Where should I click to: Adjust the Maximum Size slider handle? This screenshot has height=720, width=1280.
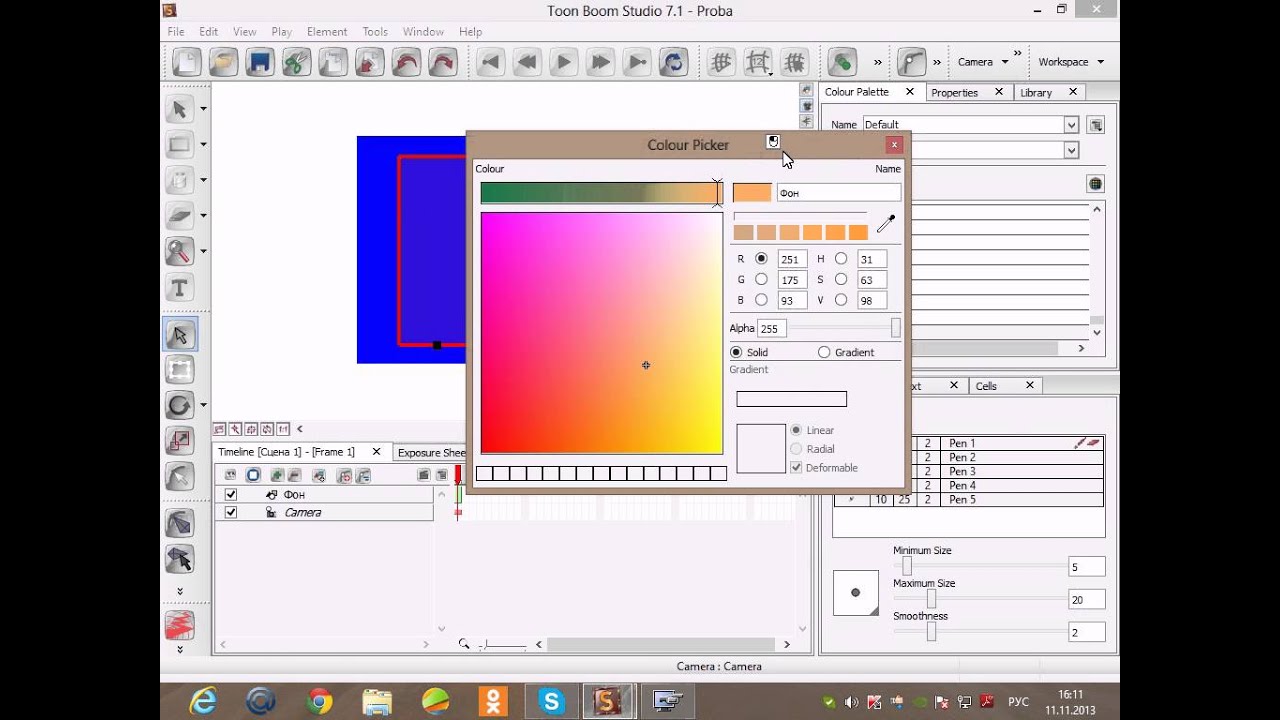point(931,599)
